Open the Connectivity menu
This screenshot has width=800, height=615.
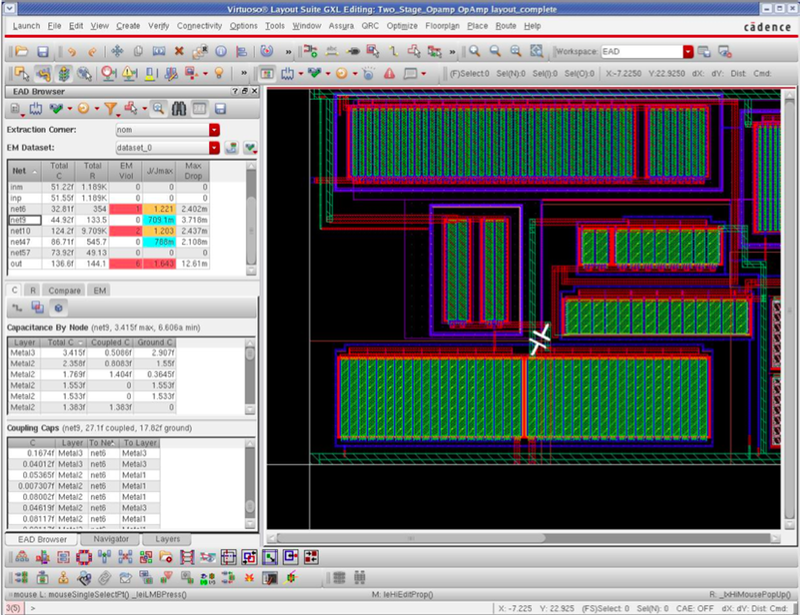199,26
